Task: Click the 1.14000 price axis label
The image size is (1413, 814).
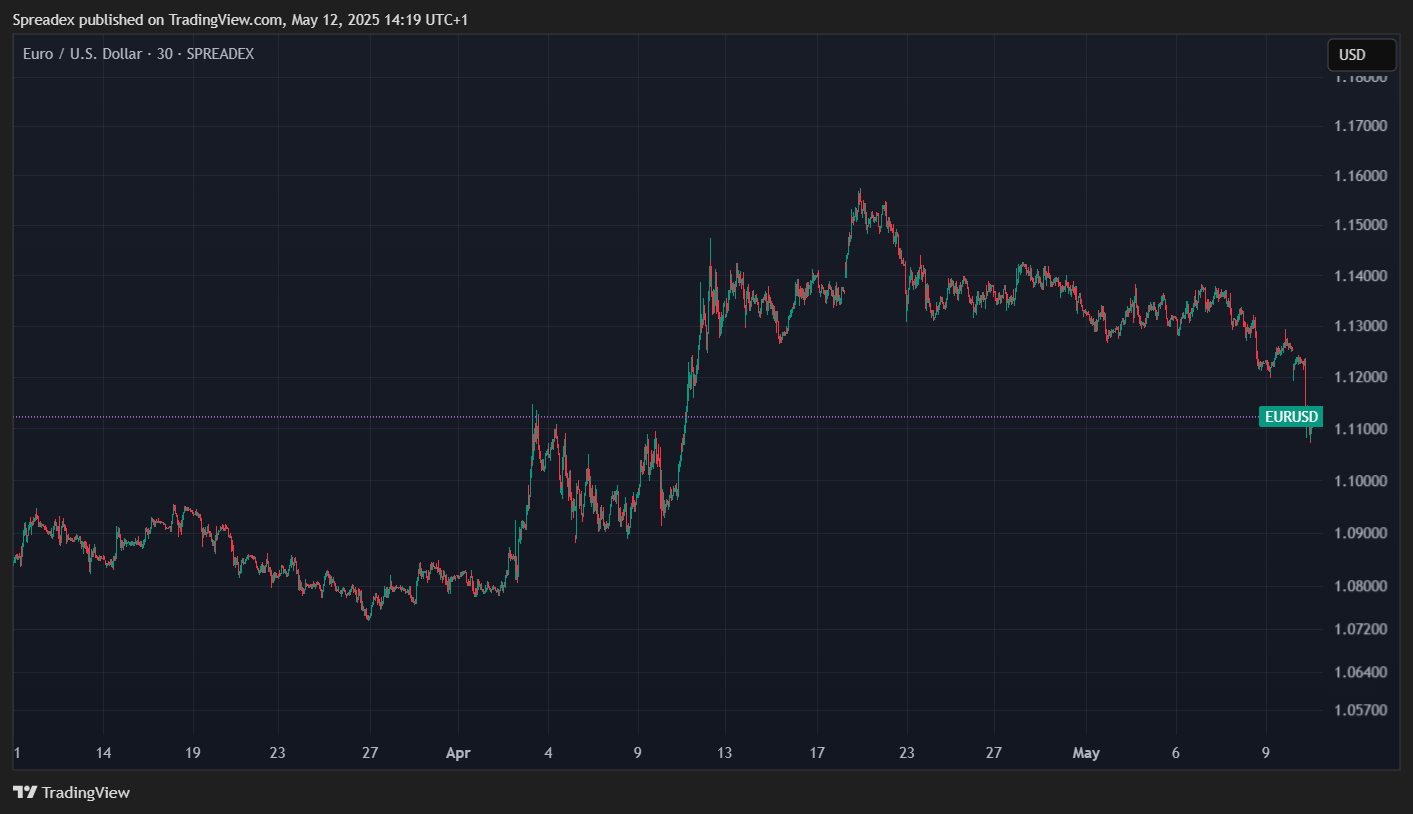Action: pyautogui.click(x=1360, y=276)
